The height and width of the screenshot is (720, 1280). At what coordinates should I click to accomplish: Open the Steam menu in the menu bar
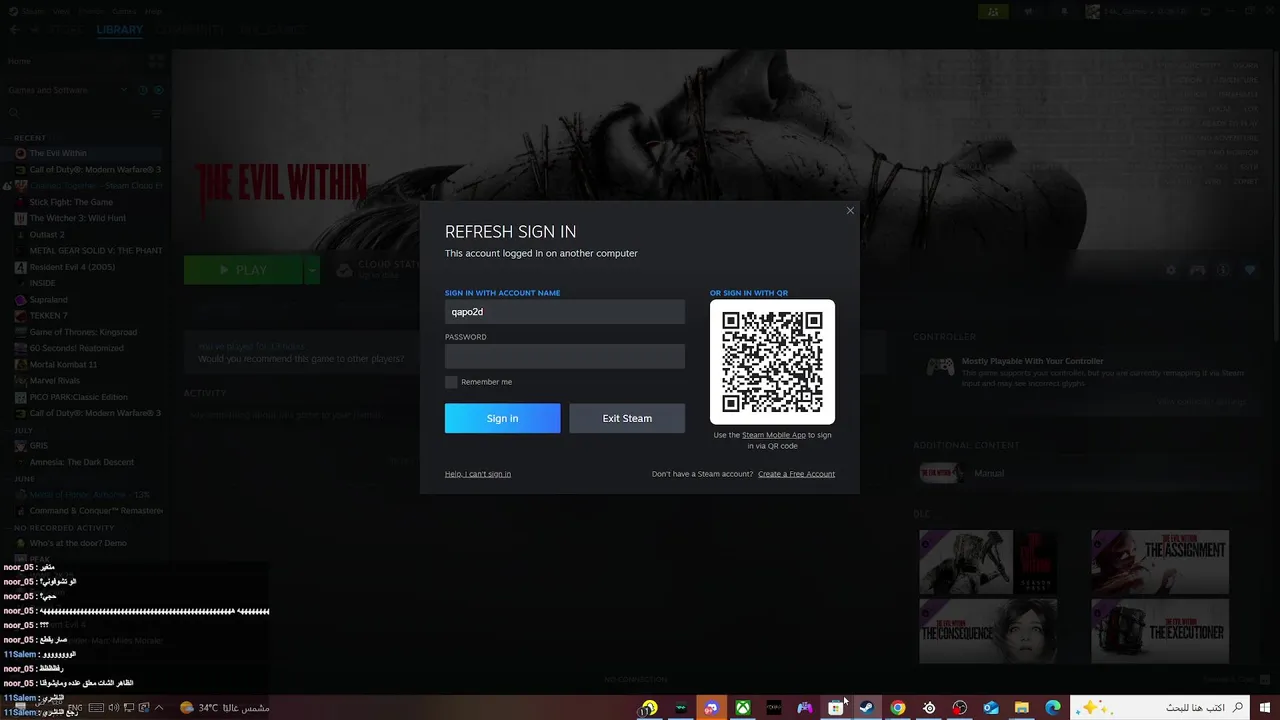[33, 11]
